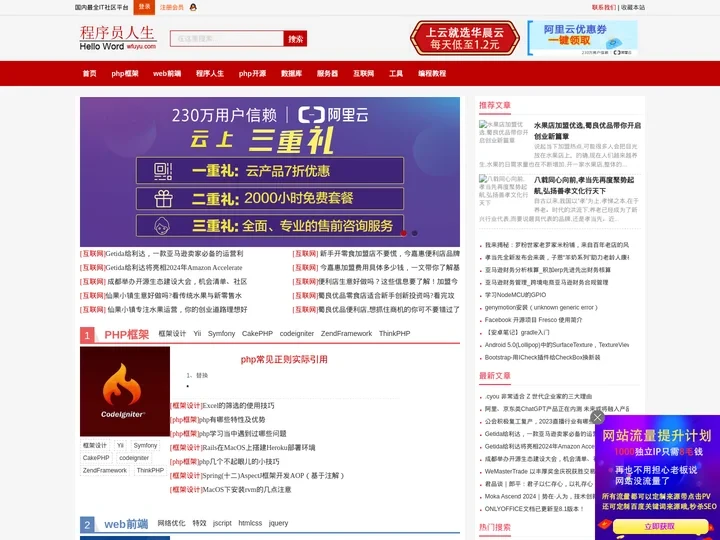Screen dimensions: 720x540
Task: Open the 注册会员 link
Action: (172, 7)
